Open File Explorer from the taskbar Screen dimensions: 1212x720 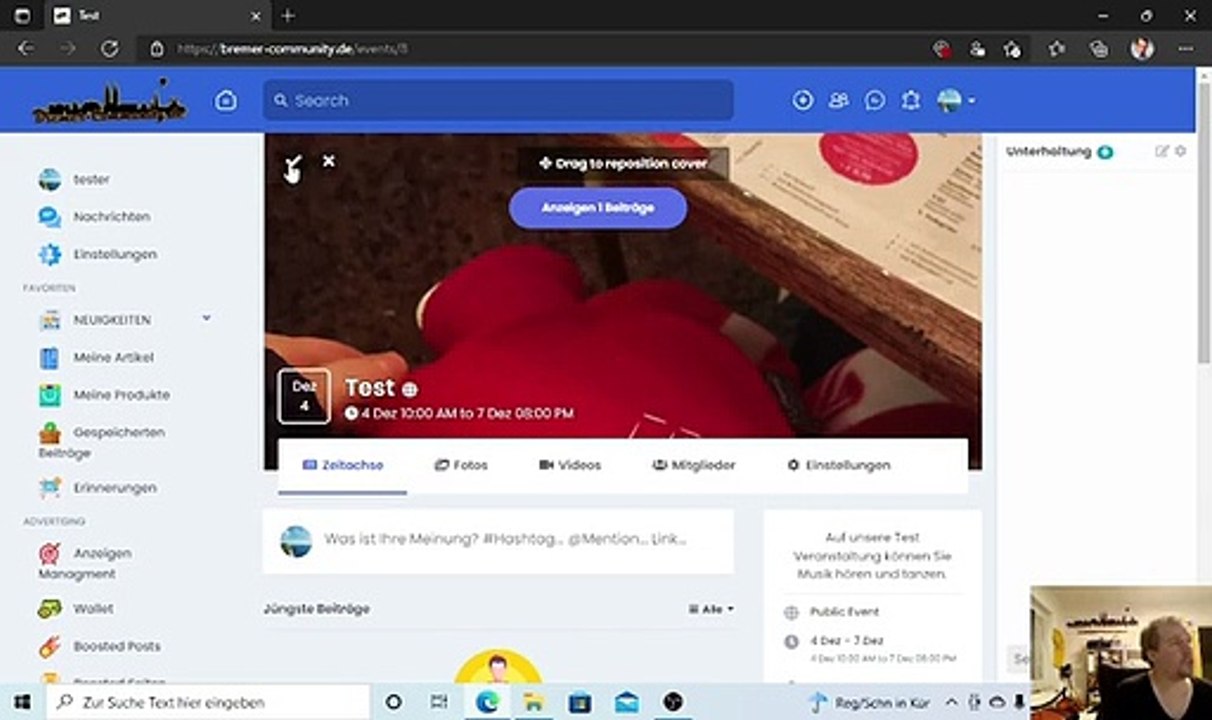pyautogui.click(x=533, y=702)
